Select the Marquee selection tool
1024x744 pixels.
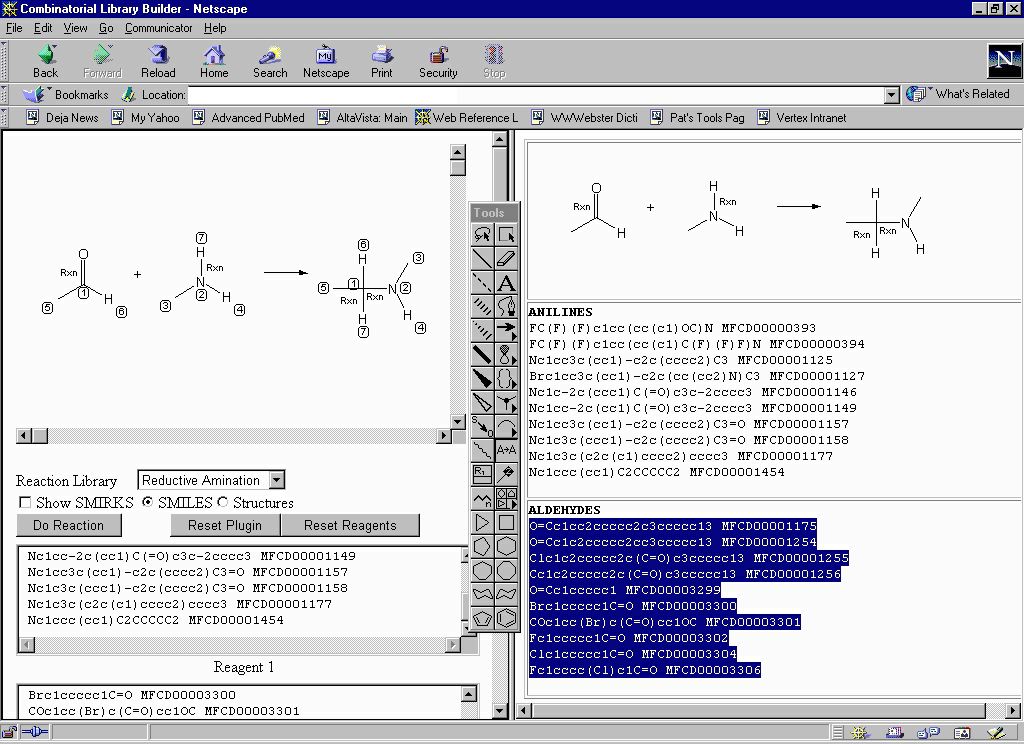coord(506,235)
